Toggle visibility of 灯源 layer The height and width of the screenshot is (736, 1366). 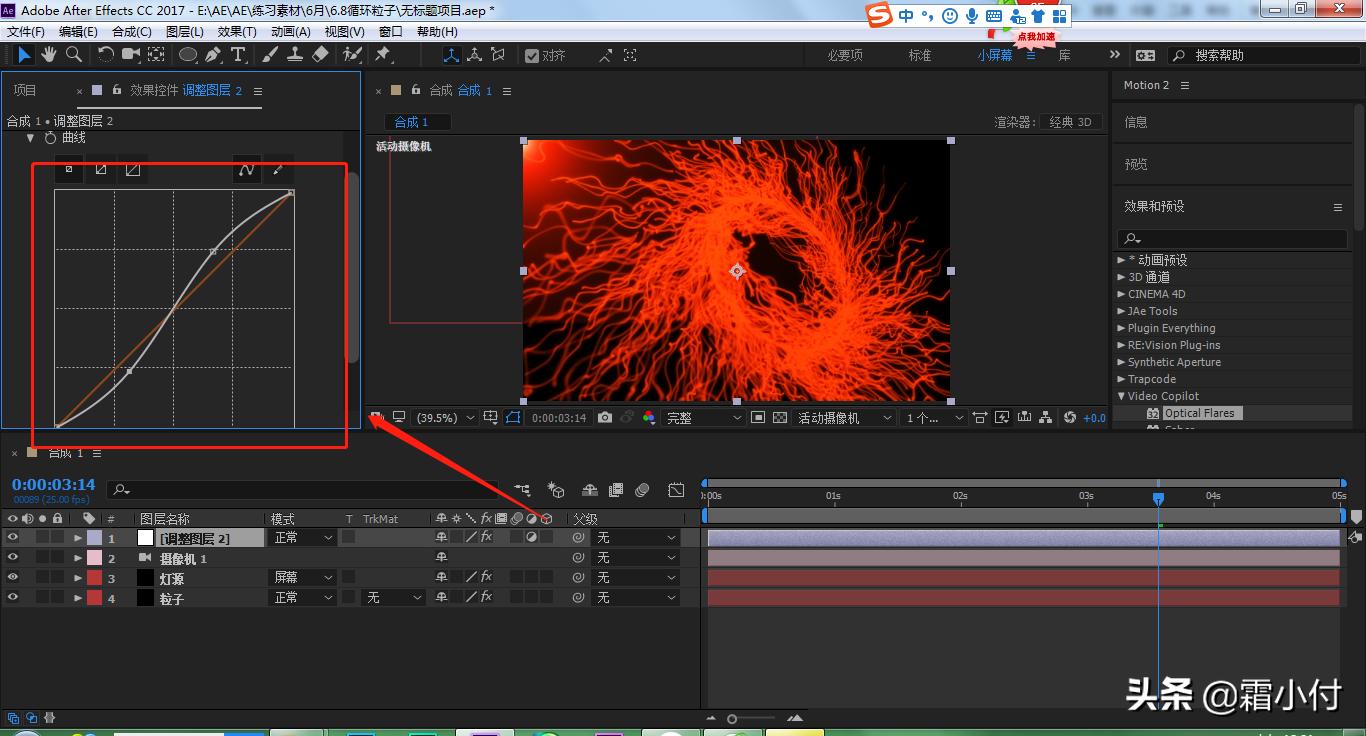click(x=13, y=578)
